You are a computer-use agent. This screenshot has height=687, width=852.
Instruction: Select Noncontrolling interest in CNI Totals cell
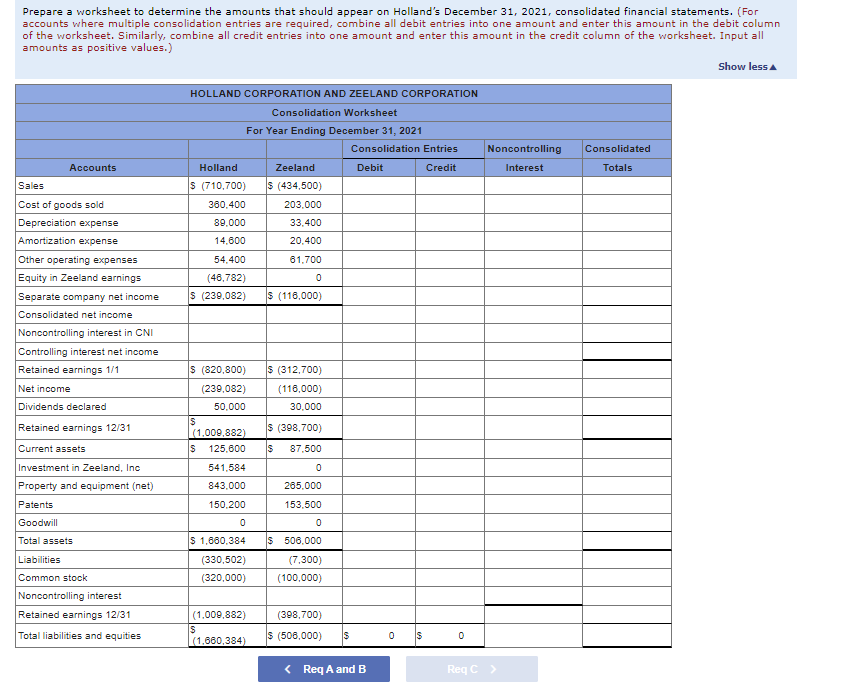point(627,333)
